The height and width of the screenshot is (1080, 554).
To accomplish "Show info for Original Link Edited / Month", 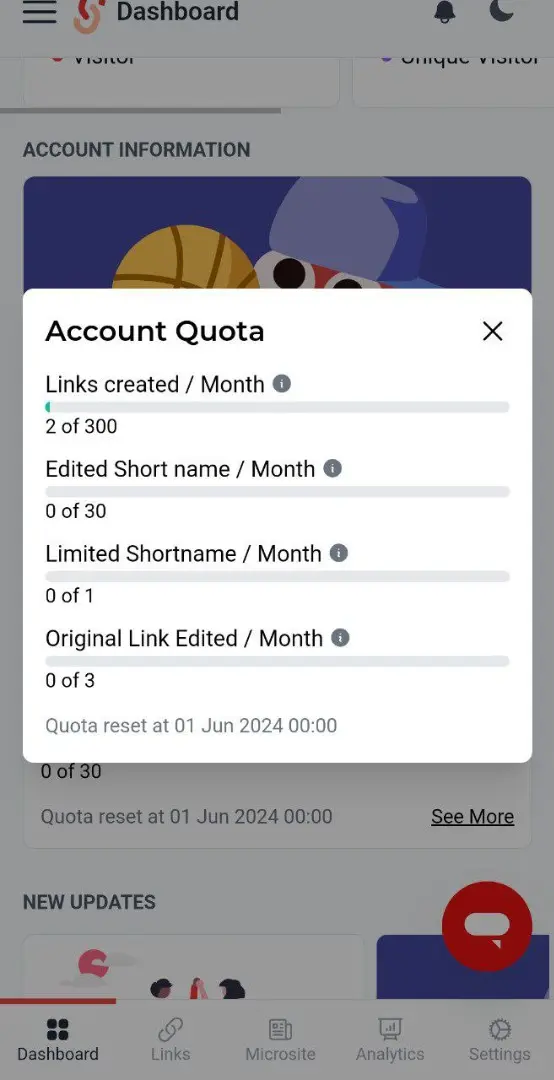I will [340, 638].
